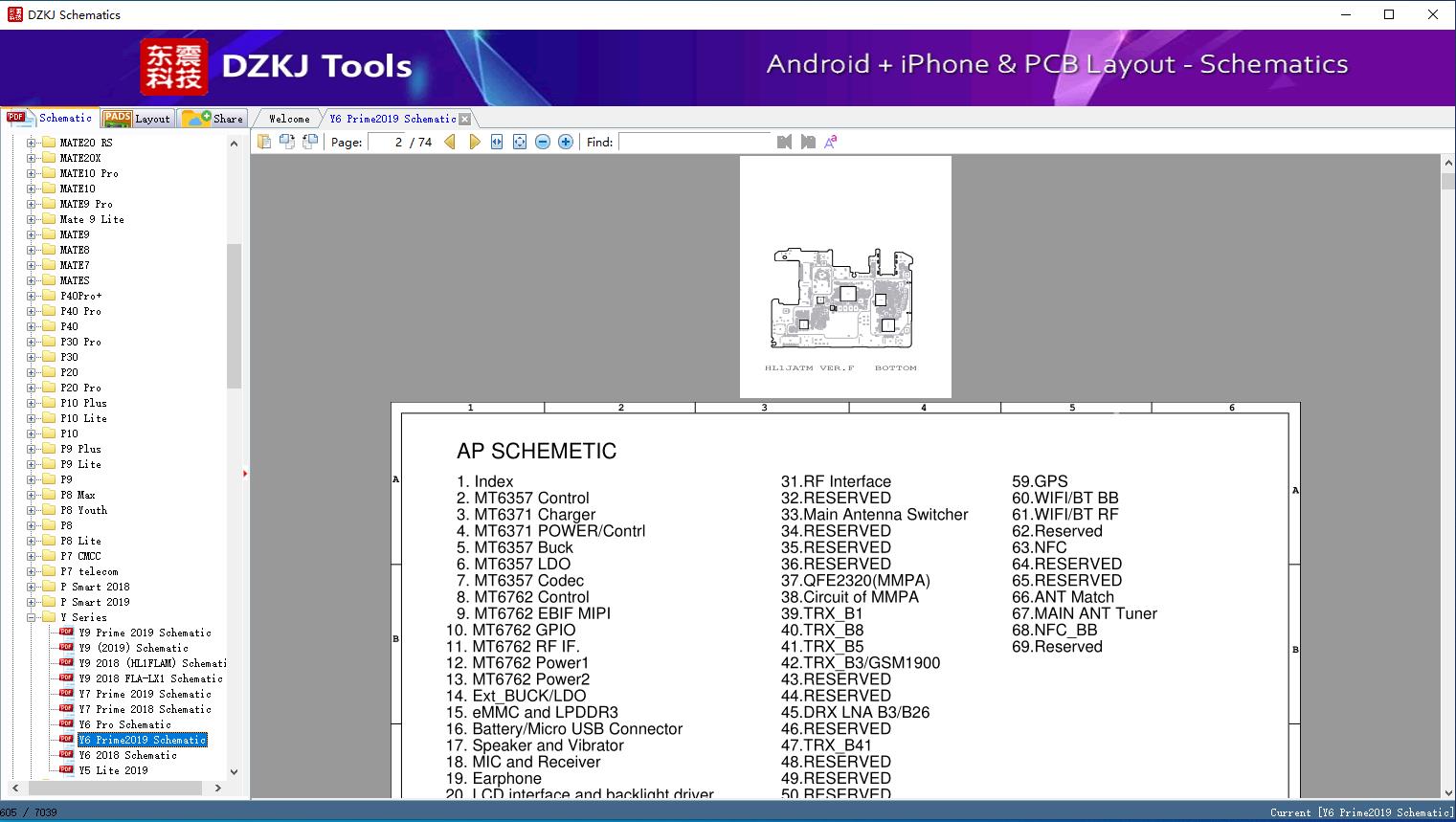This screenshot has height=822, width=1456.
Task: Go to the next page with the right arrow
Action: [474, 142]
